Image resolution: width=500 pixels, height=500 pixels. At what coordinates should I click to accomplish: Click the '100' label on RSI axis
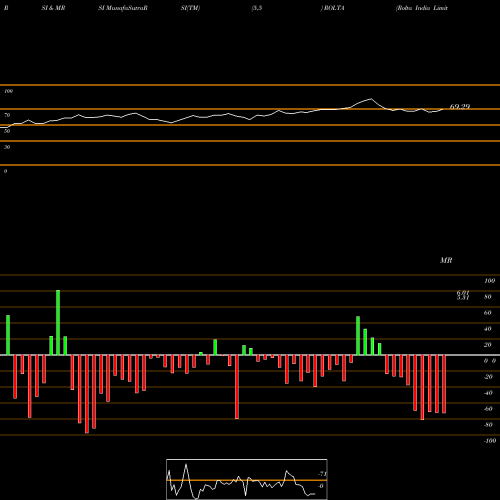(x=9, y=91)
